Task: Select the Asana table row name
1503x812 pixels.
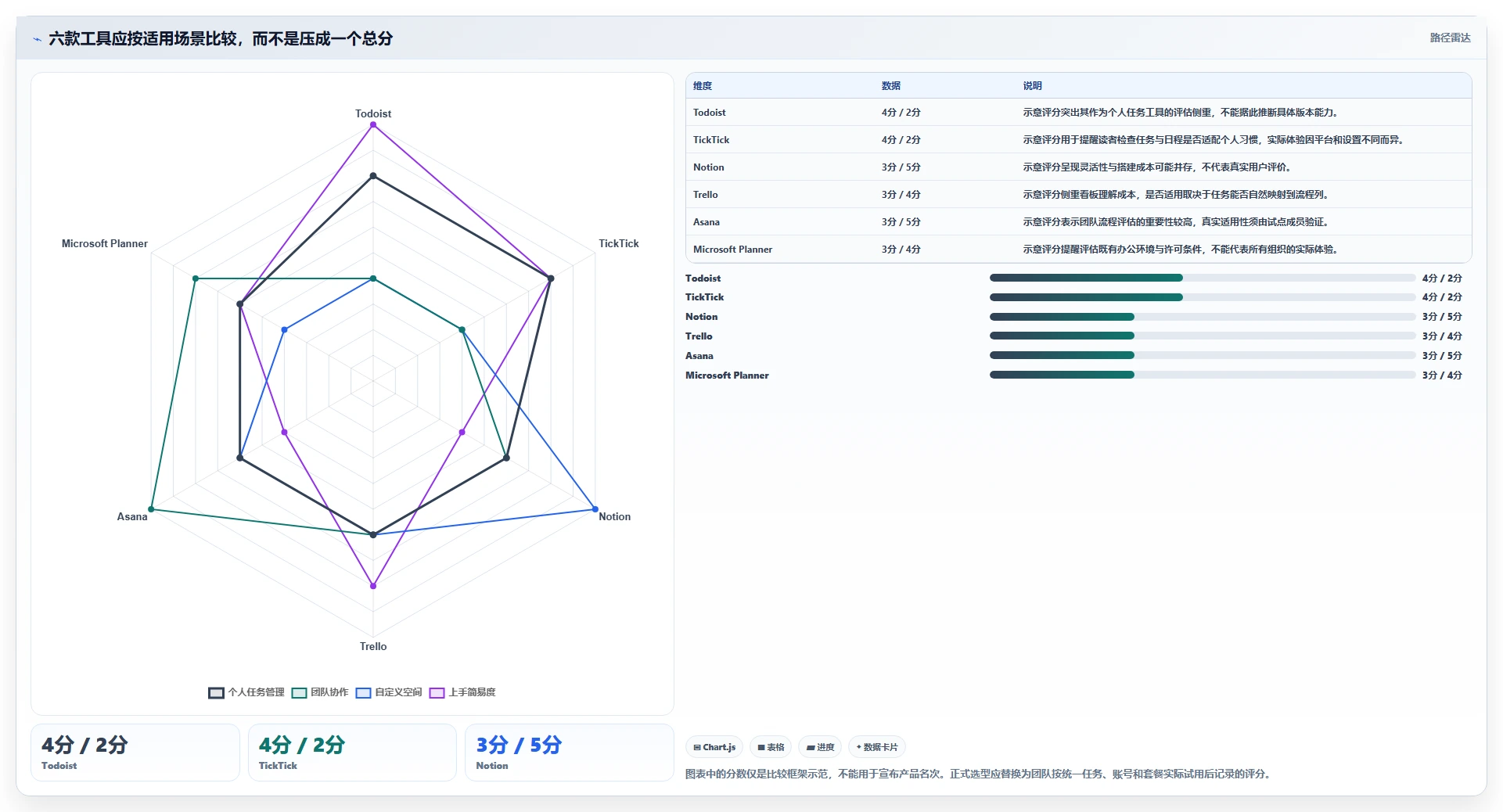Action: [x=707, y=222]
